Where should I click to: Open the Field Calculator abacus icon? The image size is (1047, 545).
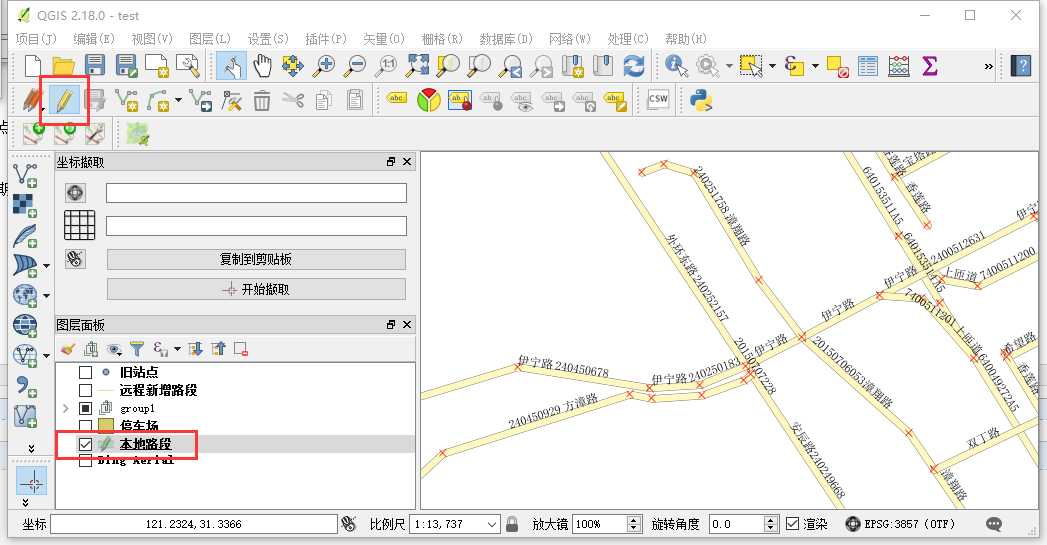click(899, 66)
